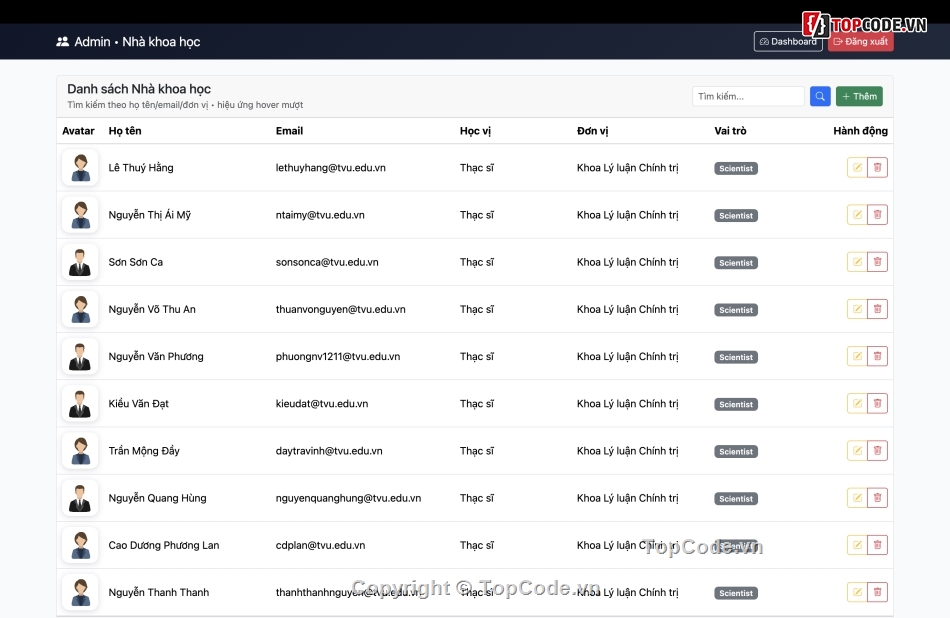Edit scientist Nguyễn Võ Thu An
This screenshot has height=618, width=950.
tap(857, 309)
